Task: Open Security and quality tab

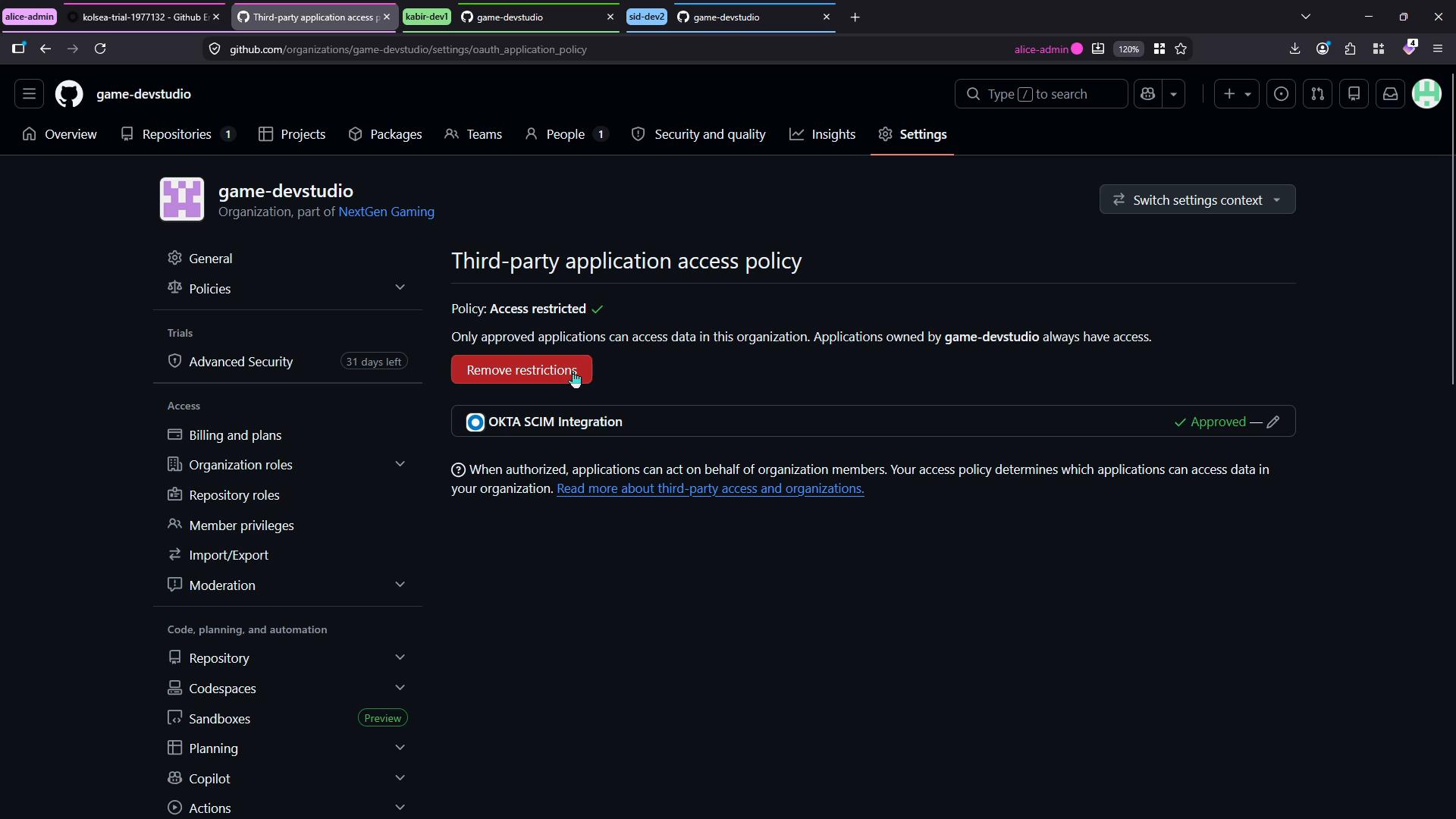Action: click(698, 134)
